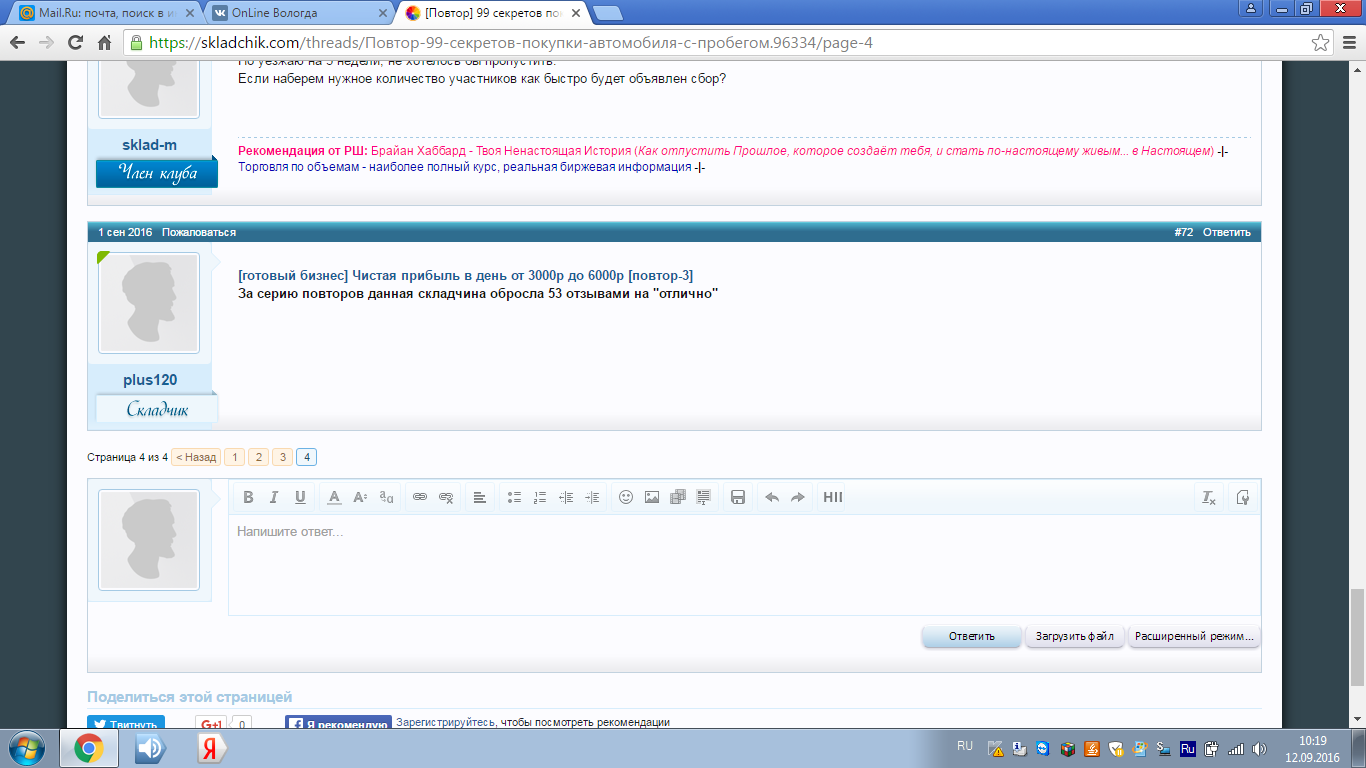Open '[готовый бизнес] Чистая прибыль' thread link
The image size is (1366, 768).
point(466,276)
